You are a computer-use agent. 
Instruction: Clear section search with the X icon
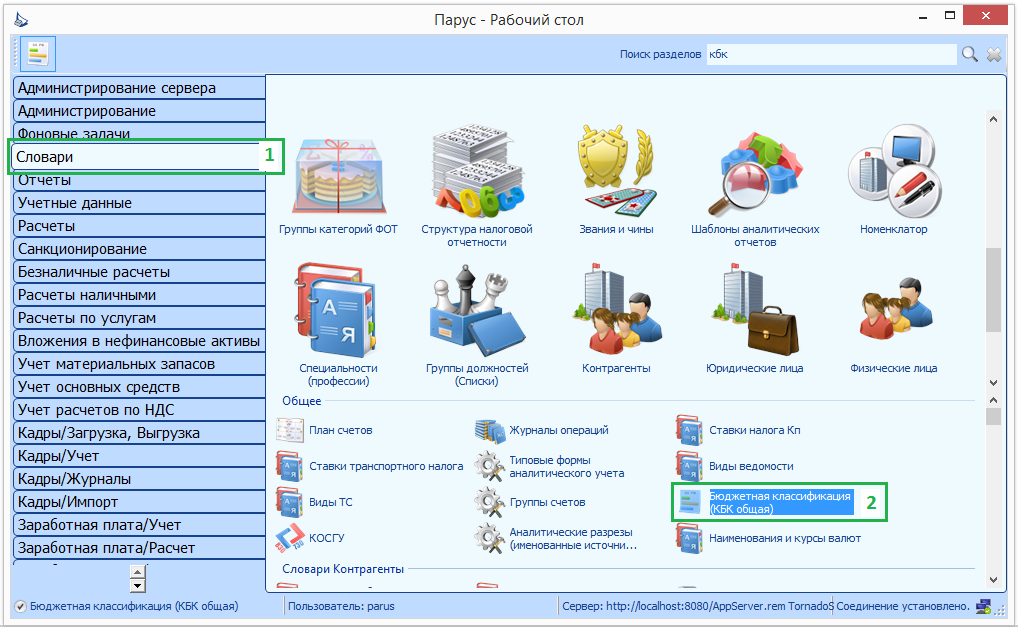(x=994, y=55)
